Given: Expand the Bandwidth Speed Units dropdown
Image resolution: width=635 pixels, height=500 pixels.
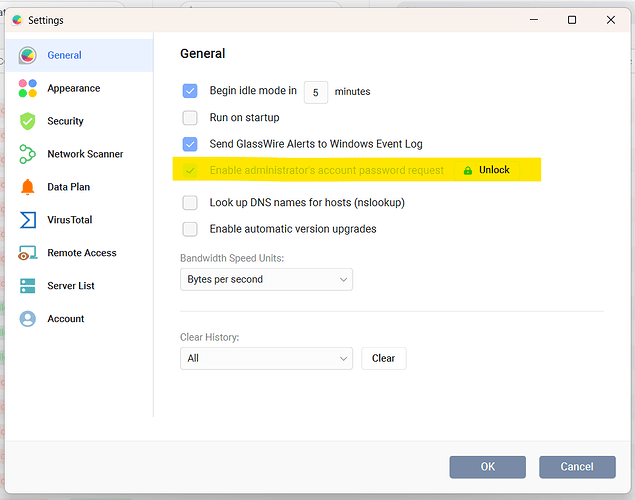Looking at the screenshot, I should point(266,279).
